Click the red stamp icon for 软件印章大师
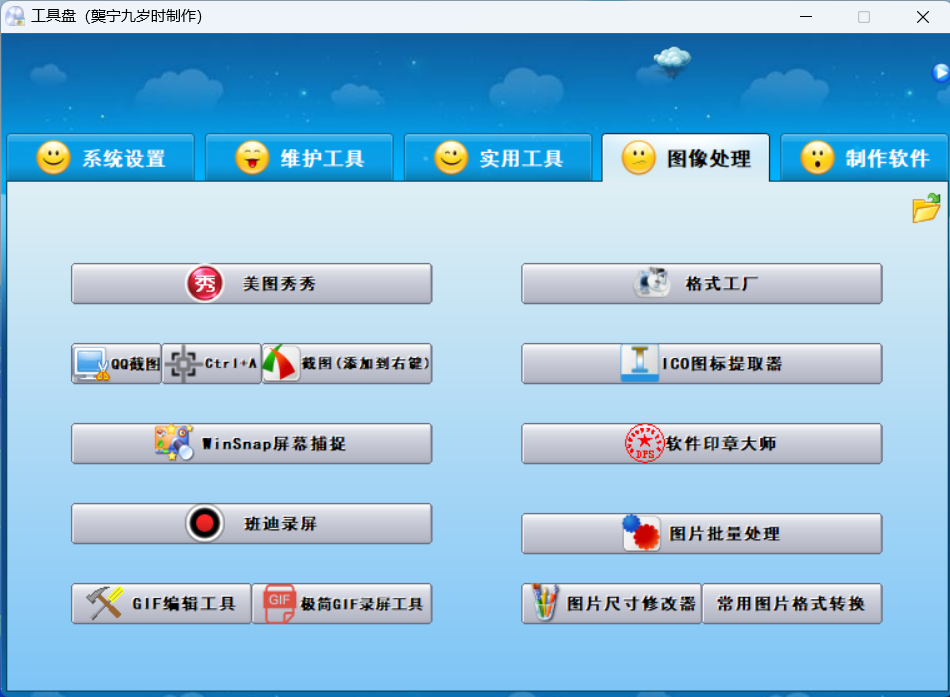Screen dimensions: 950x697 [644, 443]
